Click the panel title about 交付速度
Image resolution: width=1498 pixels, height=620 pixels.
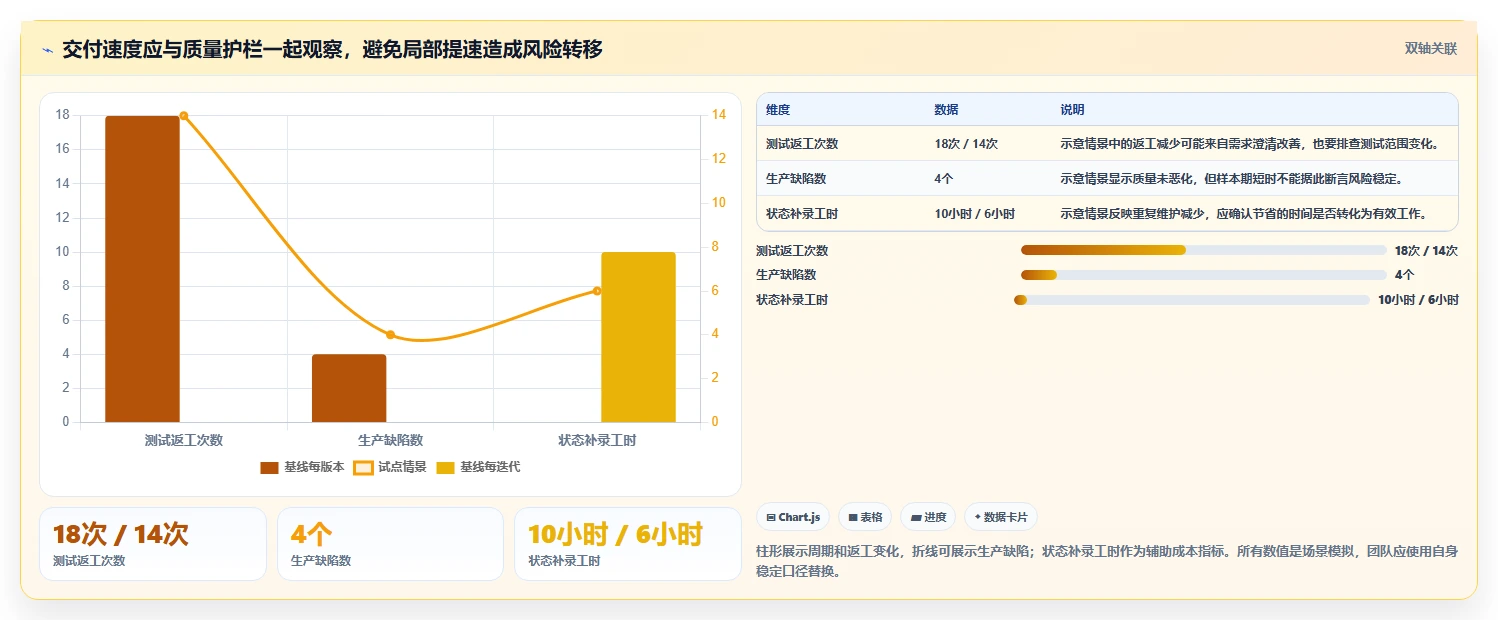coord(332,49)
